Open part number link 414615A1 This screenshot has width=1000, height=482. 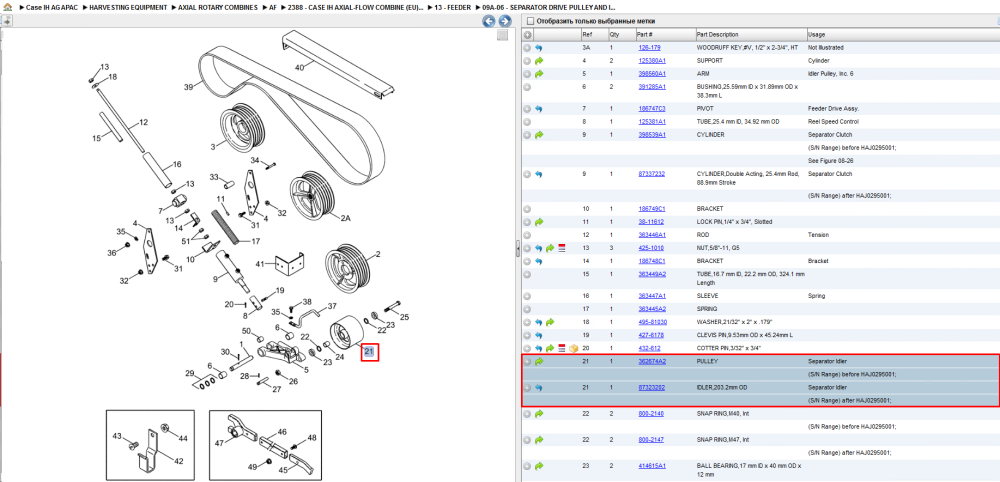click(x=652, y=466)
